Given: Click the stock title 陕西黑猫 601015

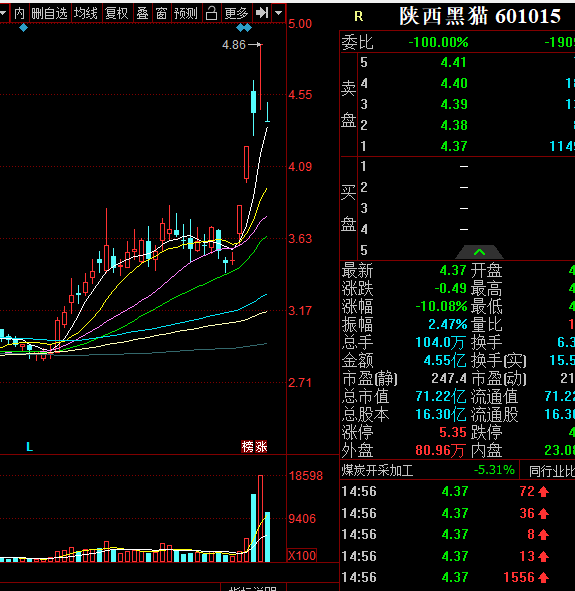Looking at the screenshot, I should (x=480, y=16).
